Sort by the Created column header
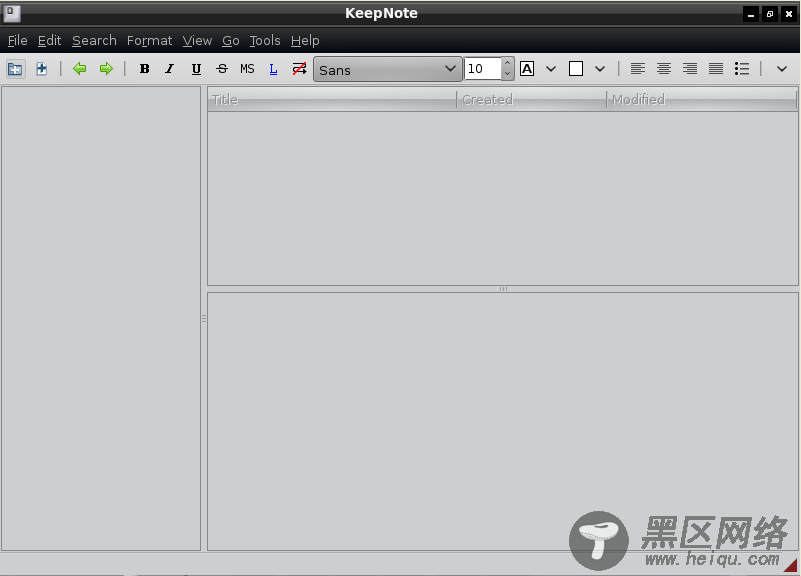The width and height of the screenshot is (801, 576). tap(531, 100)
